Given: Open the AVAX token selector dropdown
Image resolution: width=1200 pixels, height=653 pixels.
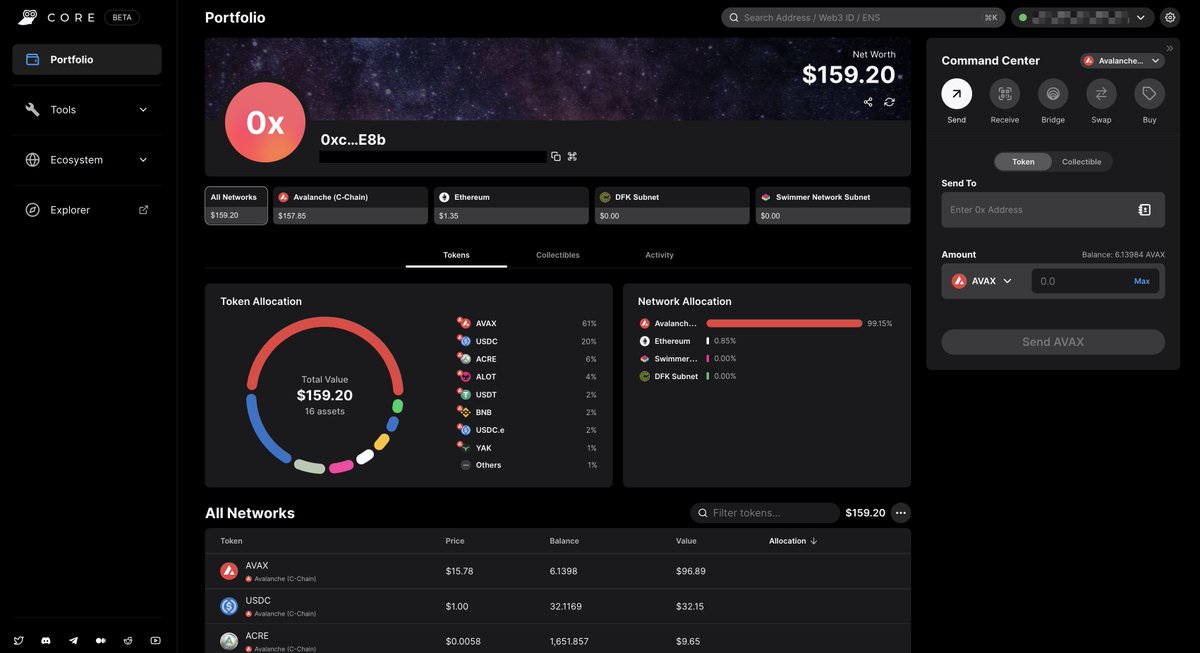Looking at the screenshot, I should coord(982,281).
